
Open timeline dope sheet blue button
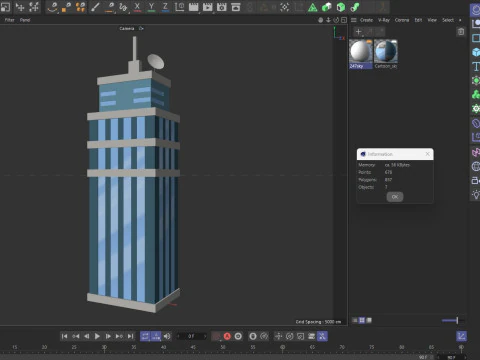coord(461,336)
